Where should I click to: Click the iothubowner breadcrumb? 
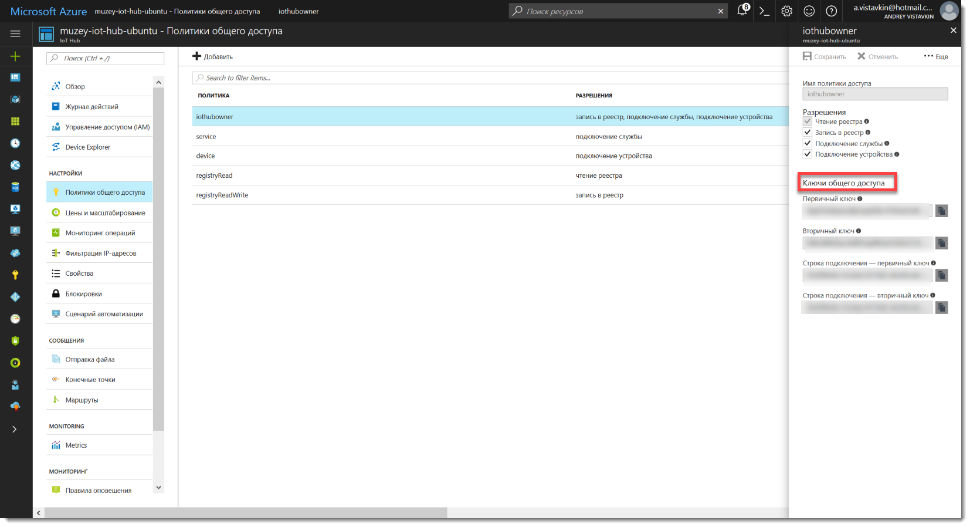coord(298,11)
